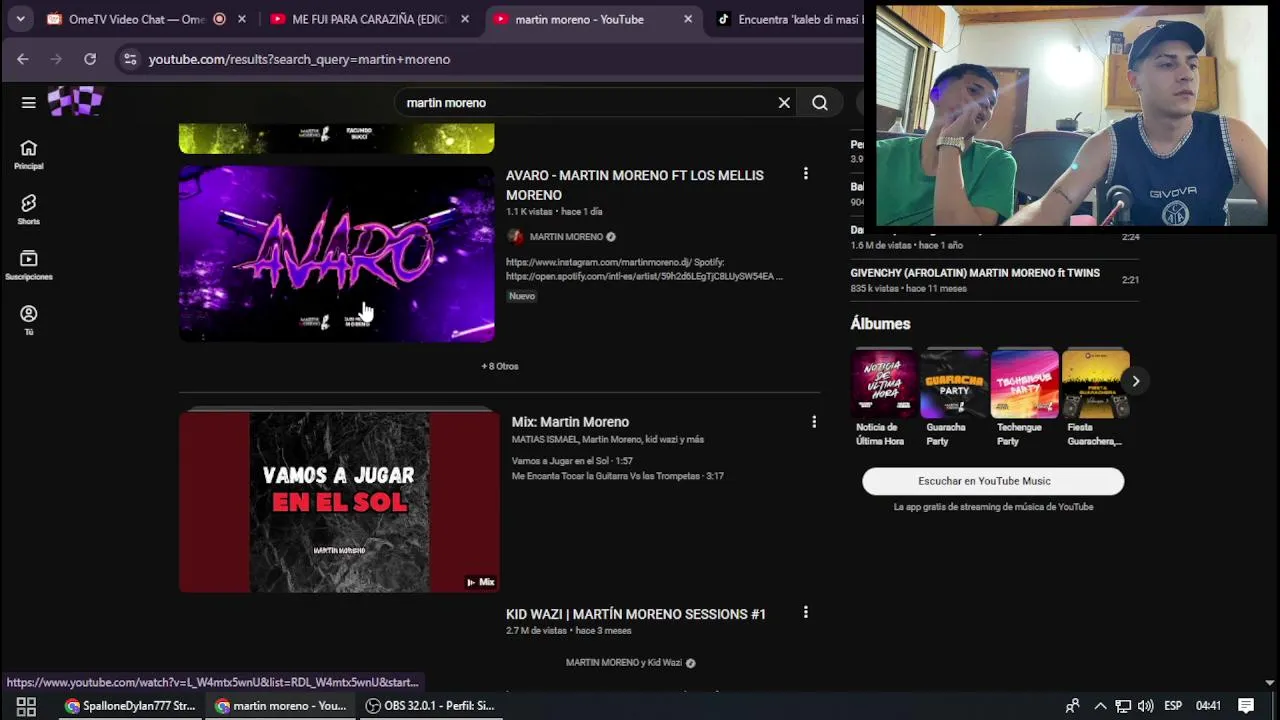View site information icon in address bar

pyautogui.click(x=129, y=59)
